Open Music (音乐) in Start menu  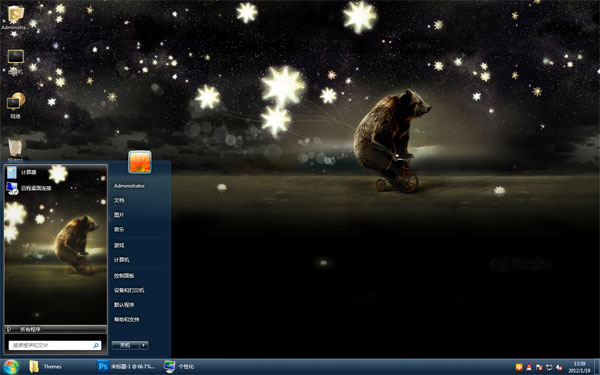coord(119,230)
